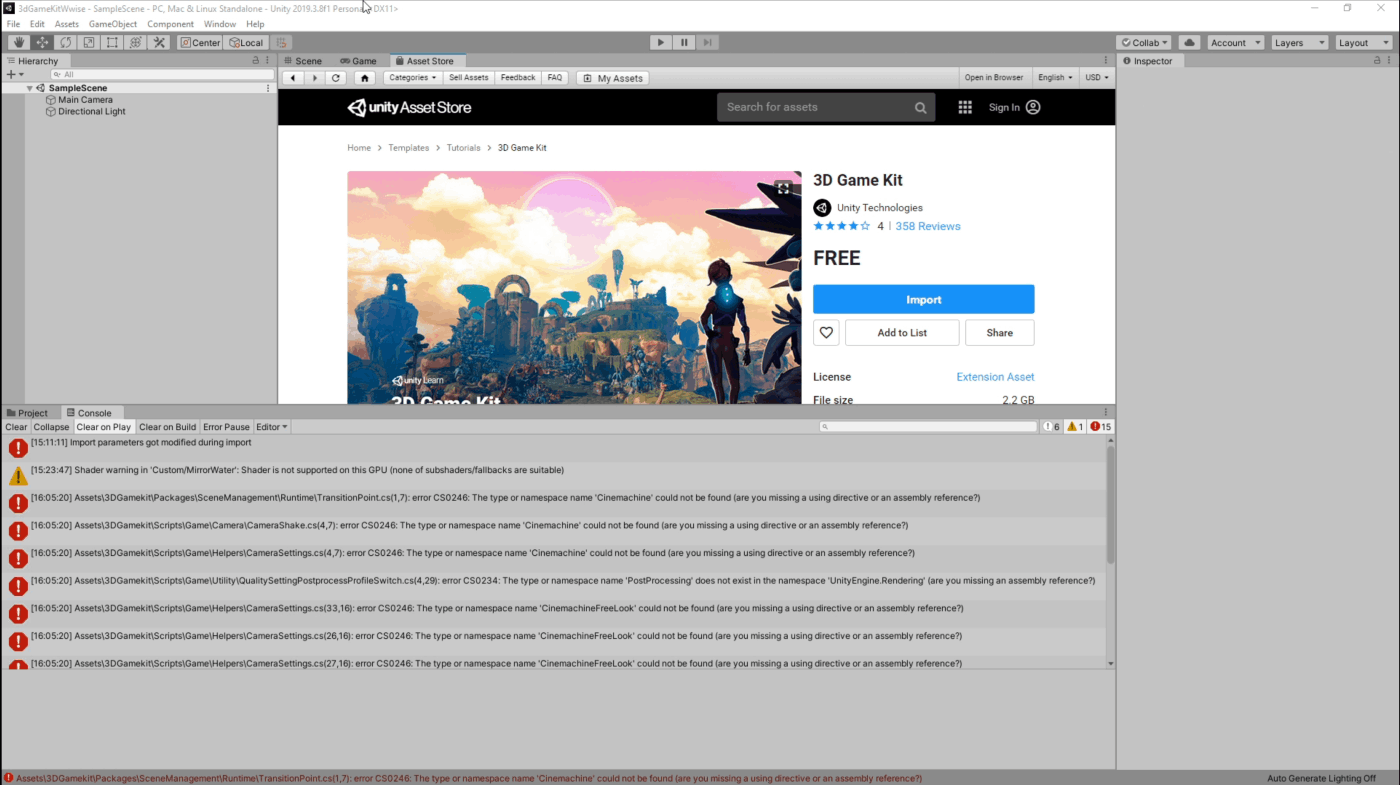Collapse the SampleScene tree
This screenshot has width=1400, height=785.
pos(29,88)
